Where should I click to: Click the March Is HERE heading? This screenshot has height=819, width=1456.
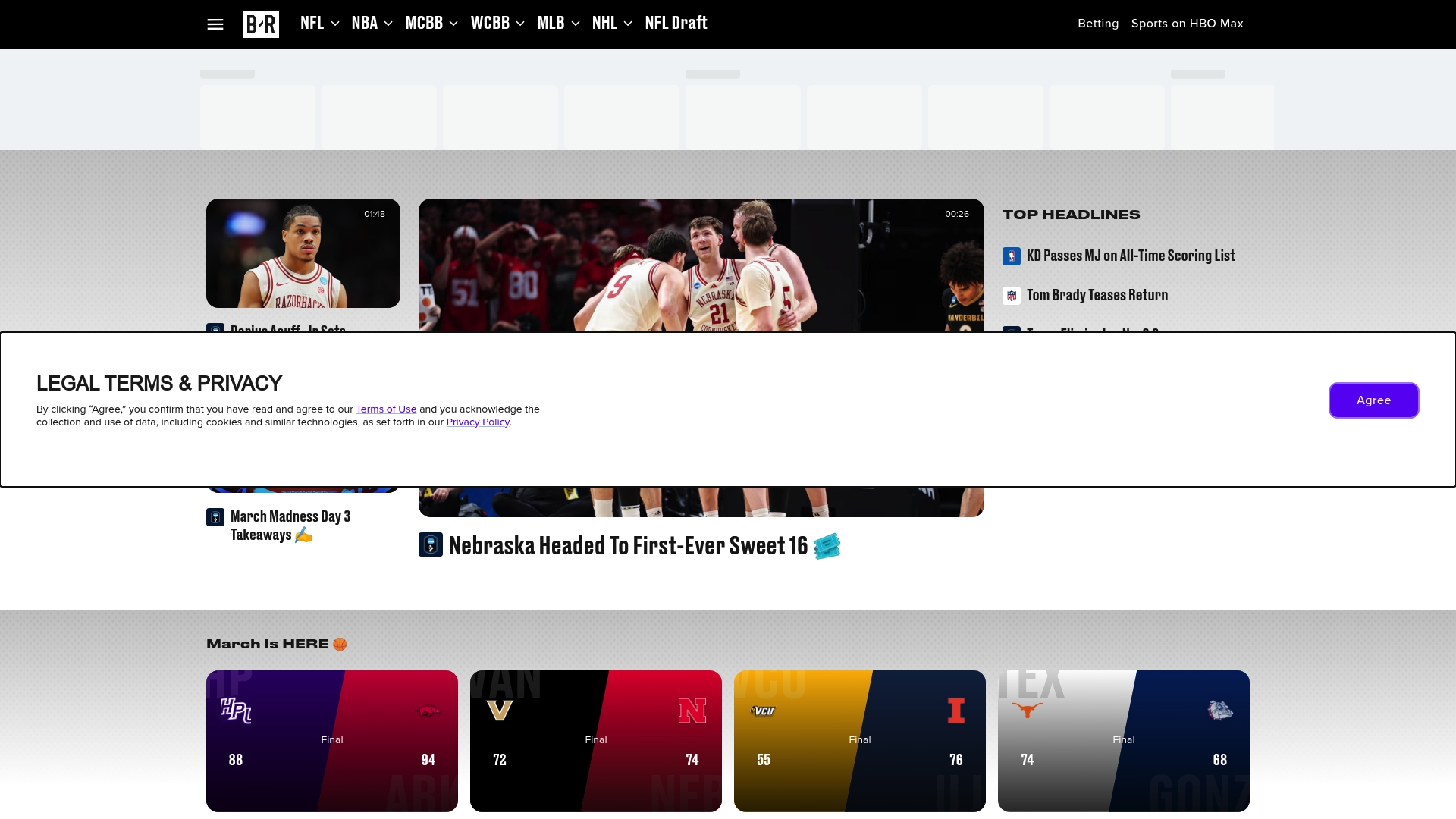click(x=276, y=644)
